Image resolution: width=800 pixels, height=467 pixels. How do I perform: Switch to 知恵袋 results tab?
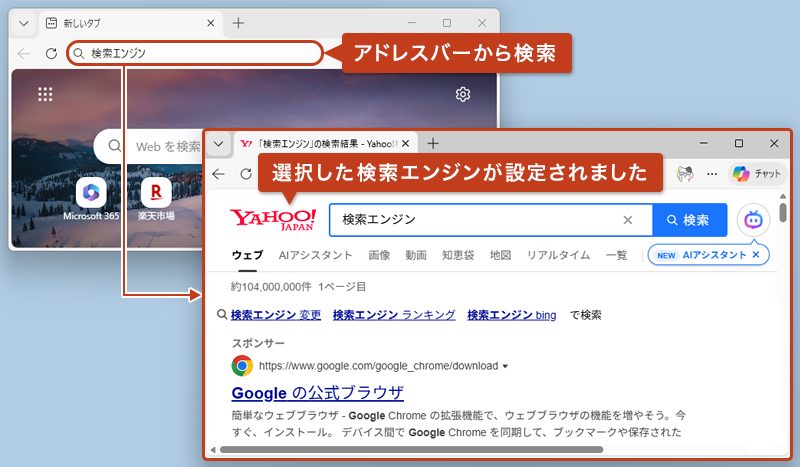click(458, 255)
